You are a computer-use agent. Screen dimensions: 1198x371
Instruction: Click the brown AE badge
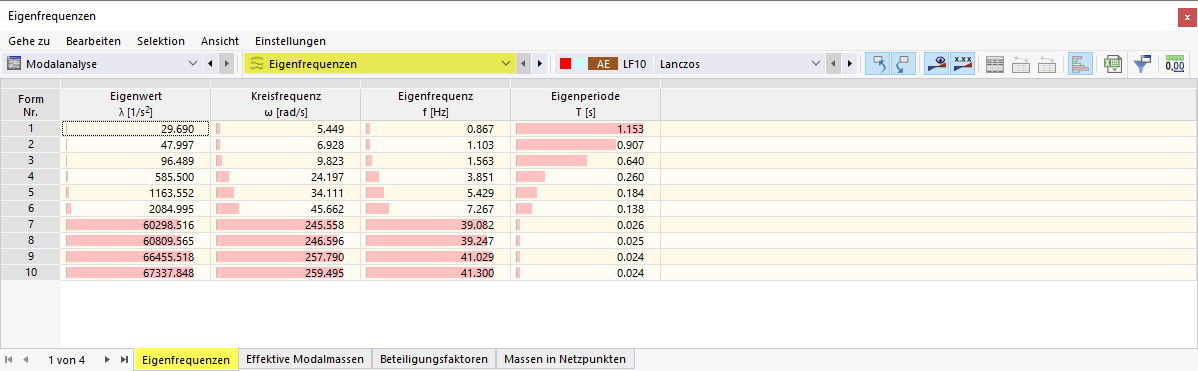(x=603, y=64)
